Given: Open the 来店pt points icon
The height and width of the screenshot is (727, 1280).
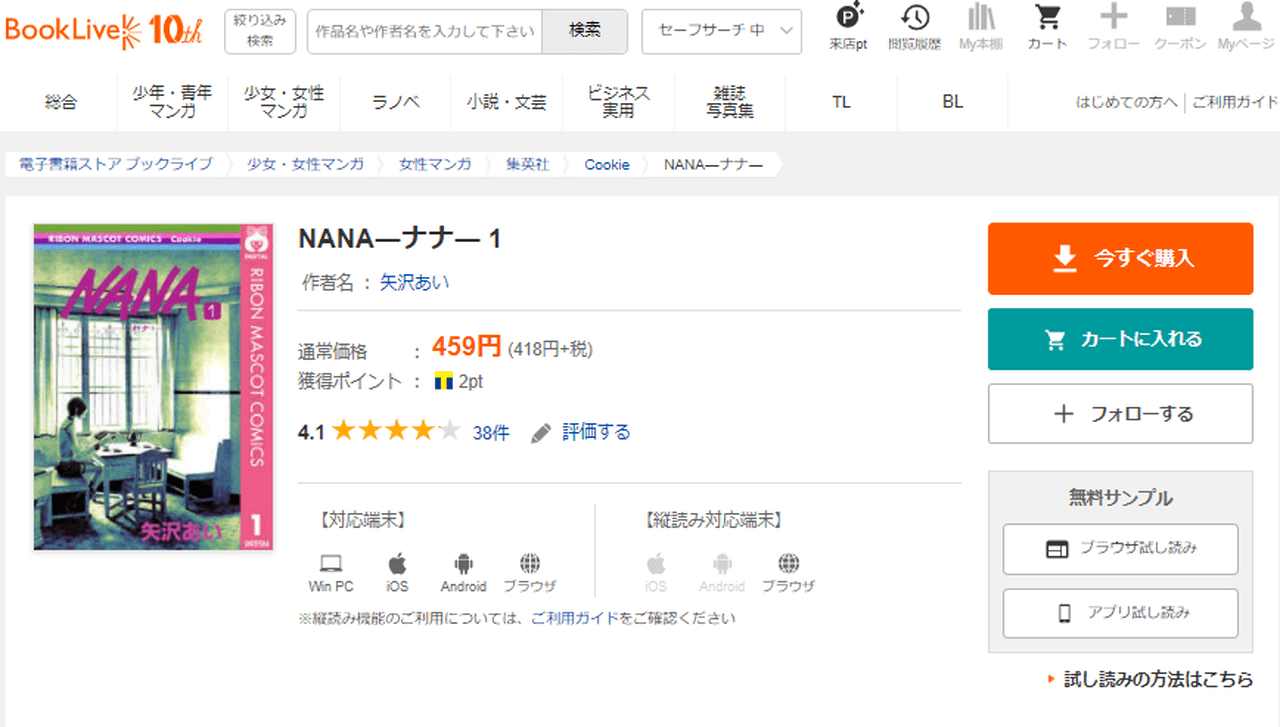Looking at the screenshot, I should [848, 18].
